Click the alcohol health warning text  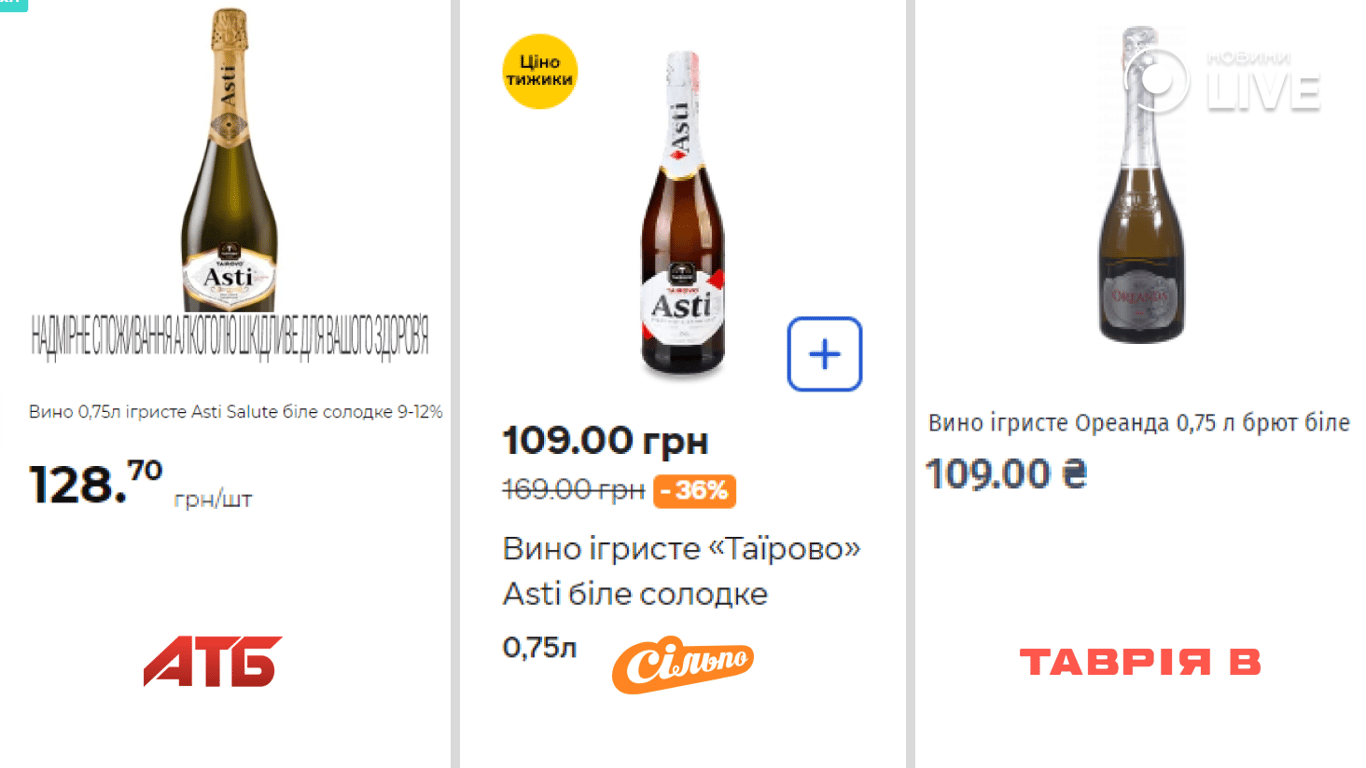pyautogui.click(x=231, y=339)
